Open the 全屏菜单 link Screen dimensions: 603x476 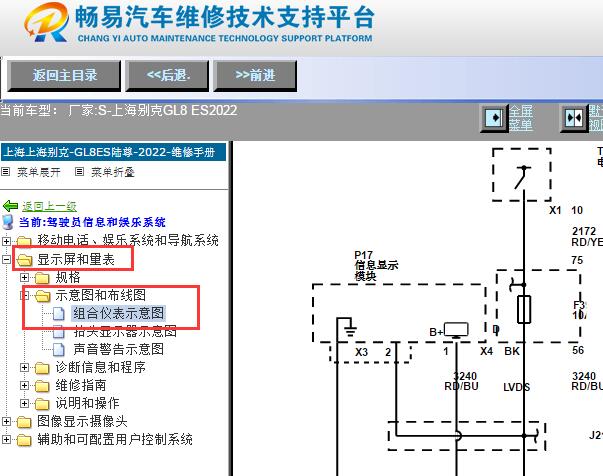pyautogui.click(x=521, y=118)
